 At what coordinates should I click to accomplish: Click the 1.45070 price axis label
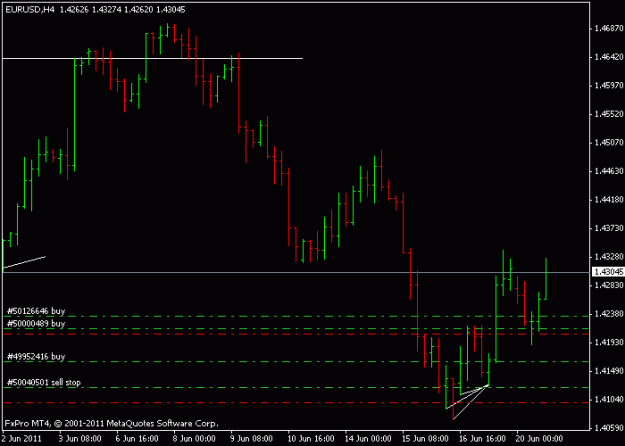(x=608, y=142)
